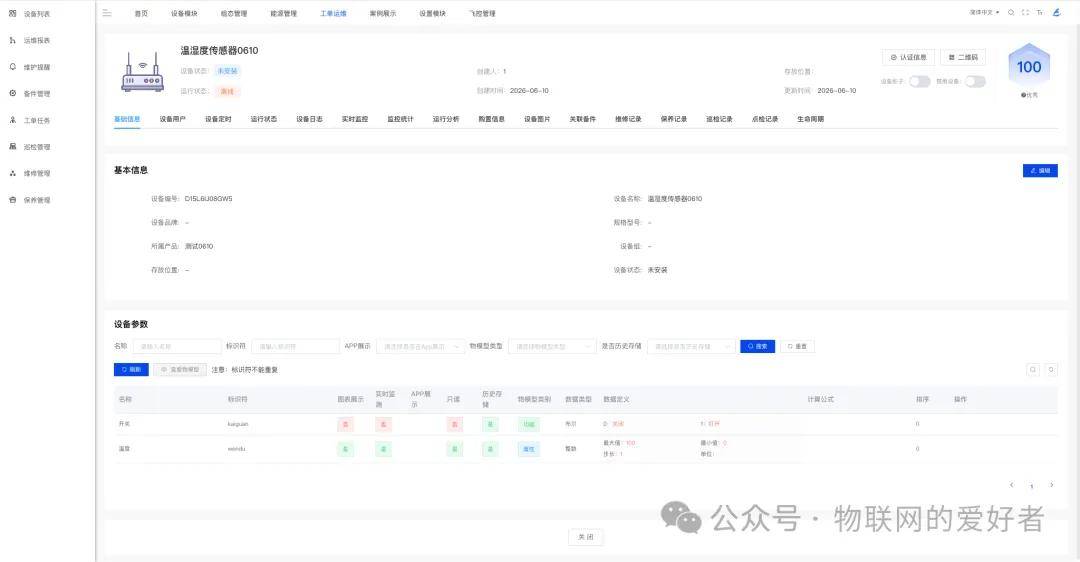
Task: Select the 保养管理 sidebar icon
Action: (12, 200)
